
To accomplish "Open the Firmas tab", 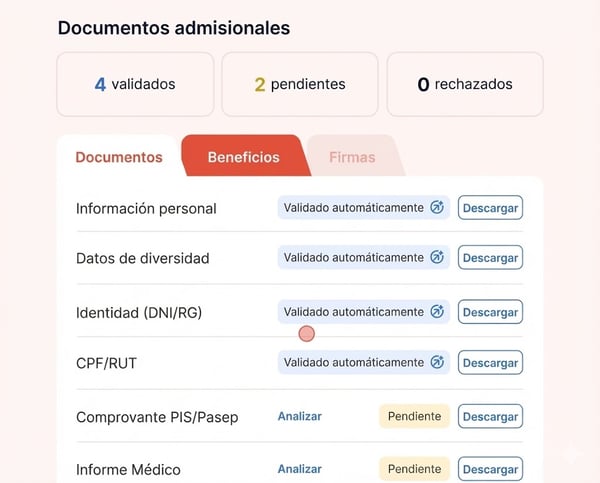I will coord(352,157).
